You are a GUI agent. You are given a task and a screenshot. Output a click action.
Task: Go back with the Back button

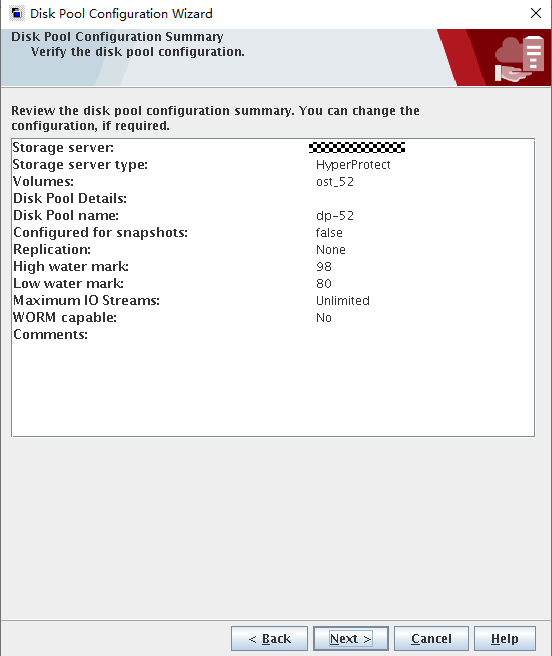click(269, 638)
